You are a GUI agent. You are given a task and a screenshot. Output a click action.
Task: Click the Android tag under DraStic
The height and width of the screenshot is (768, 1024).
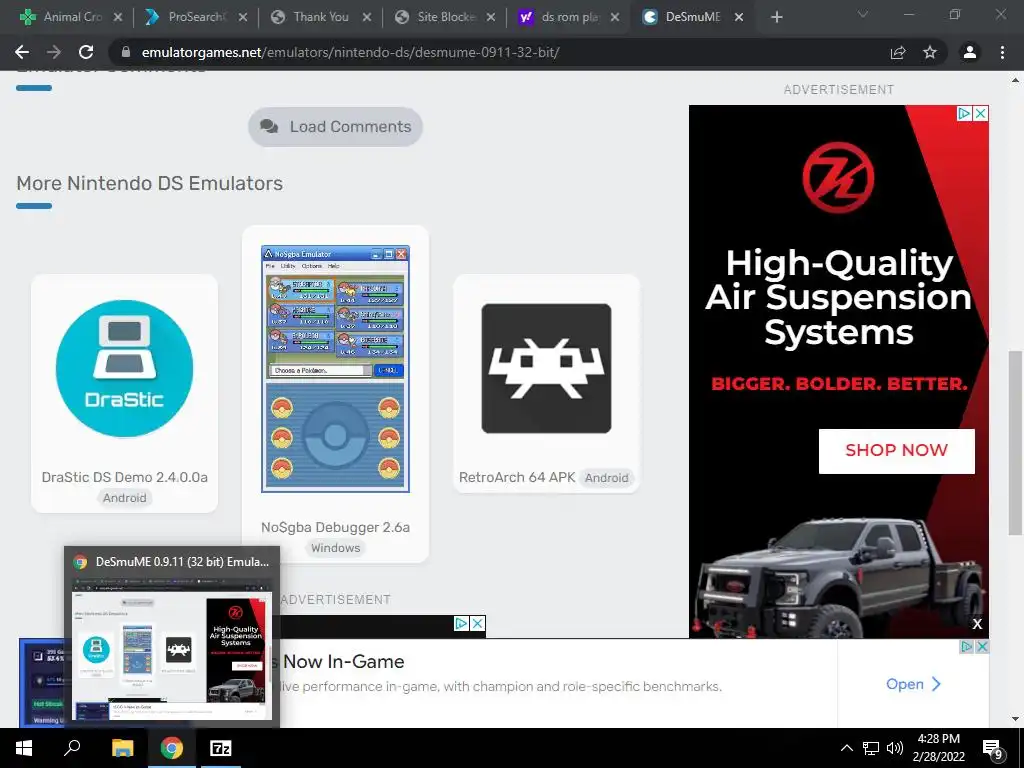(x=124, y=498)
